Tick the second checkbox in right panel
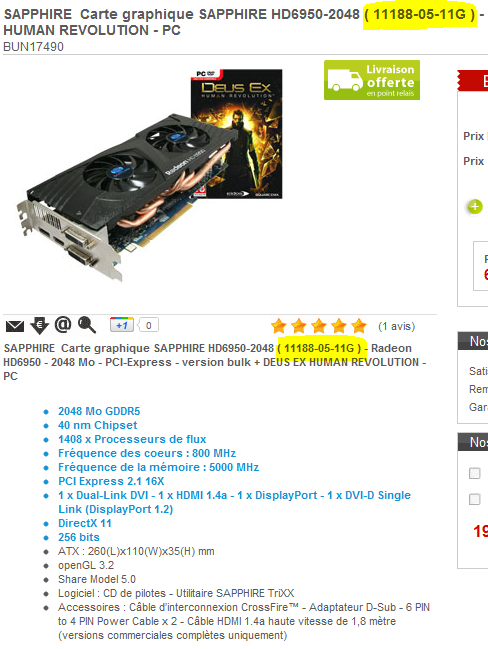 [474, 500]
